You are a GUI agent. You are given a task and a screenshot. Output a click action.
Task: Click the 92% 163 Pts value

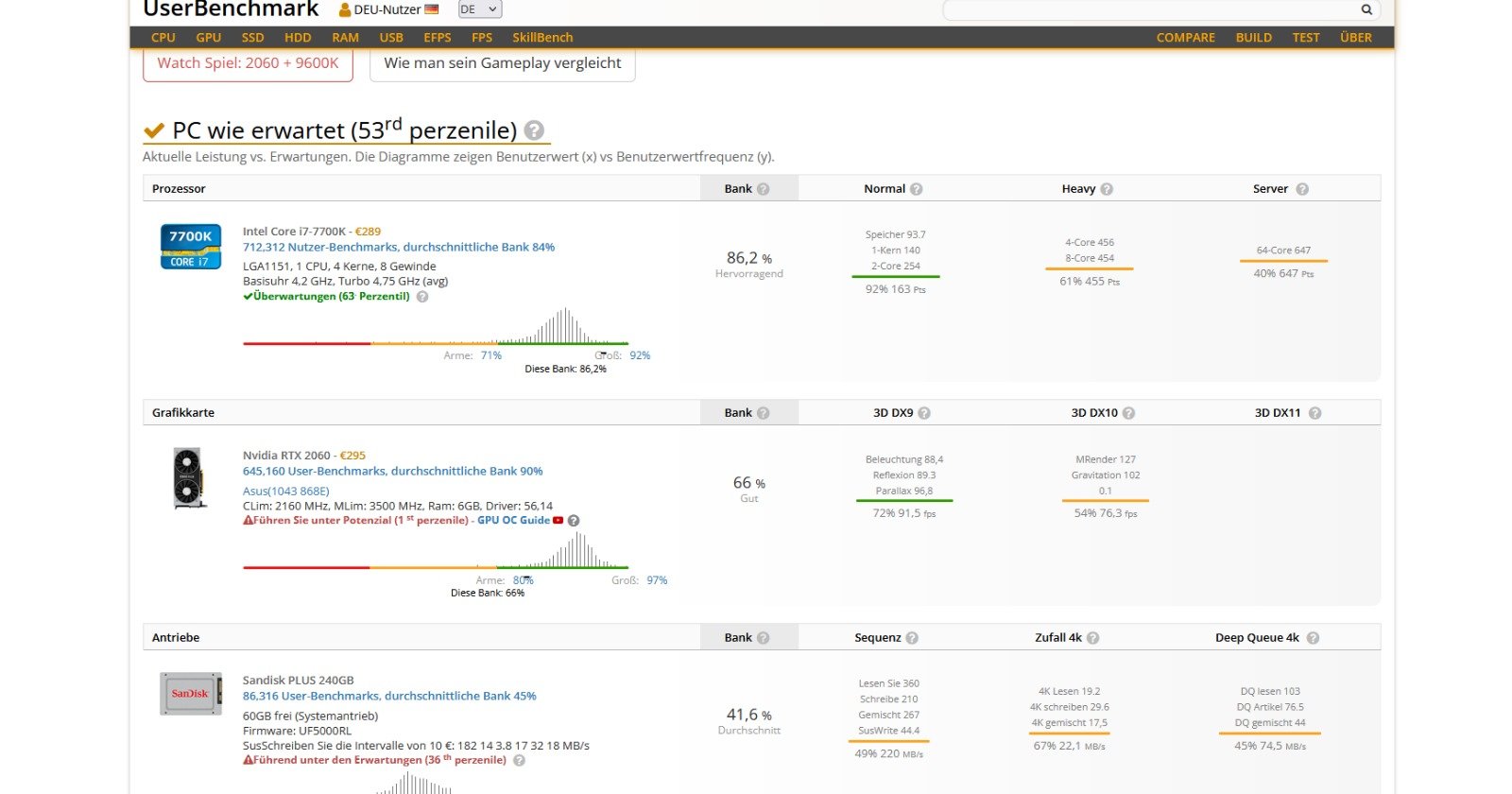(896, 289)
